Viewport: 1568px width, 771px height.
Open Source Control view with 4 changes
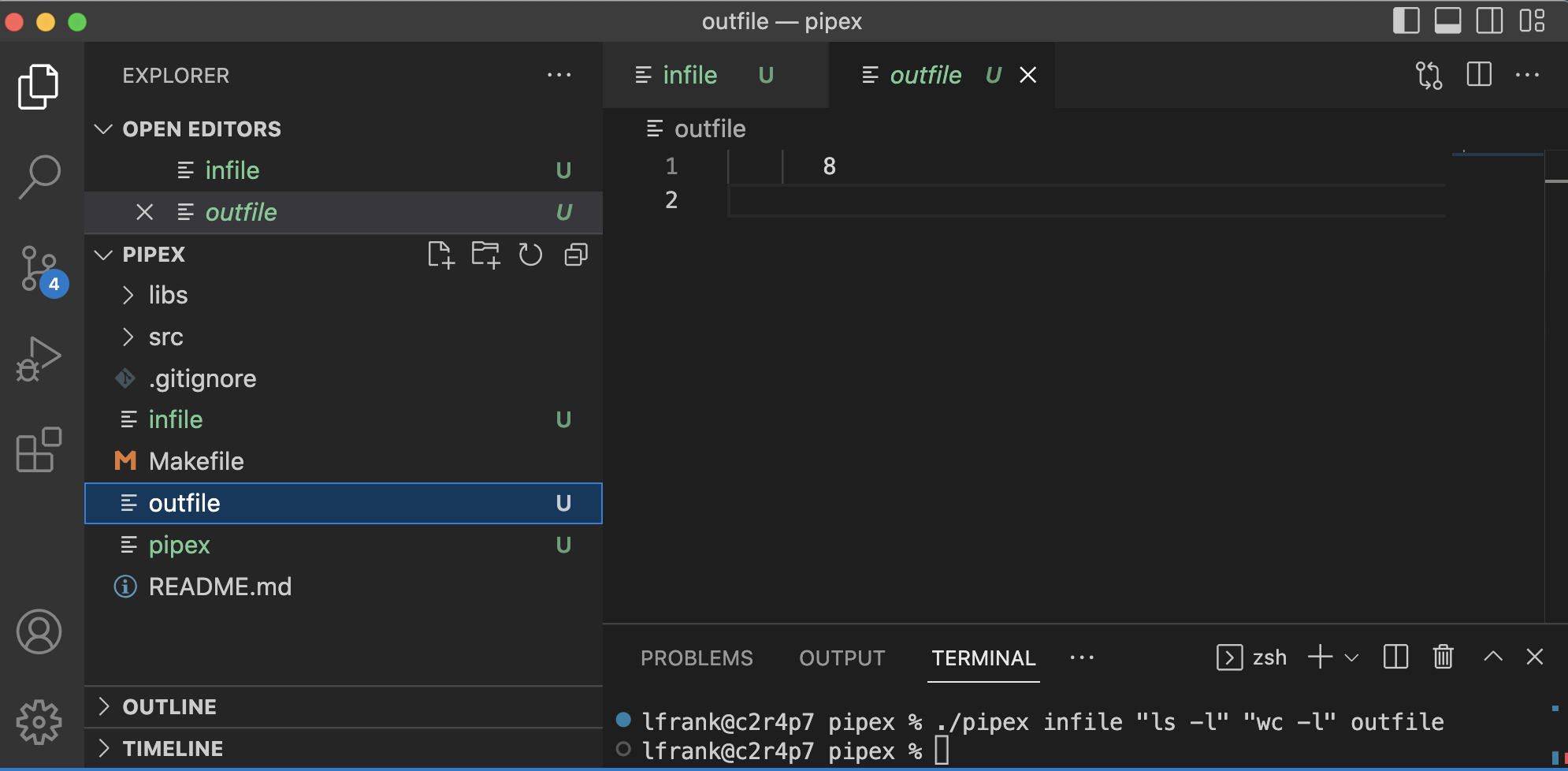41,270
